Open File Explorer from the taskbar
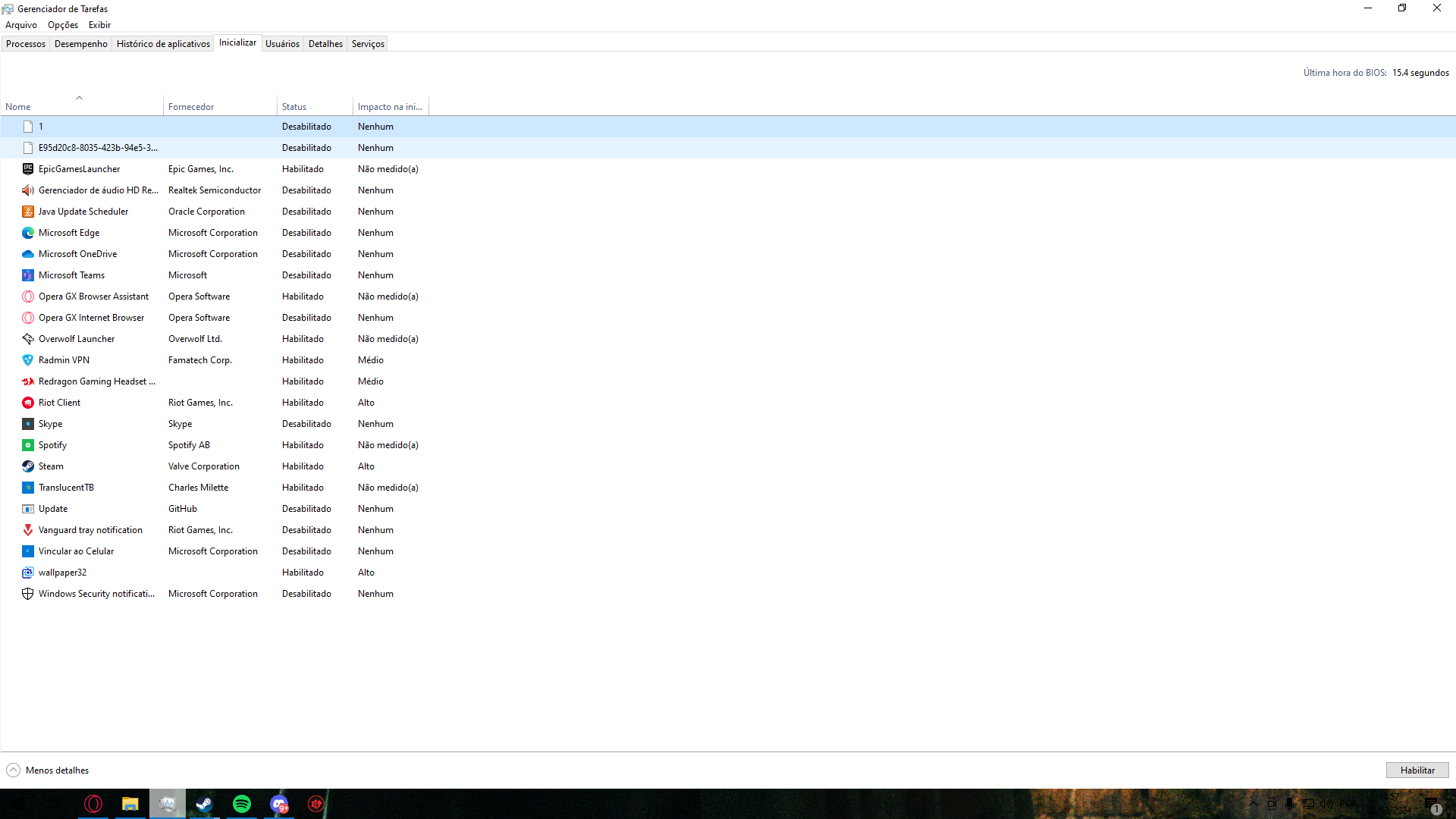Image resolution: width=1456 pixels, height=819 pixels. [x=130, y=804]
